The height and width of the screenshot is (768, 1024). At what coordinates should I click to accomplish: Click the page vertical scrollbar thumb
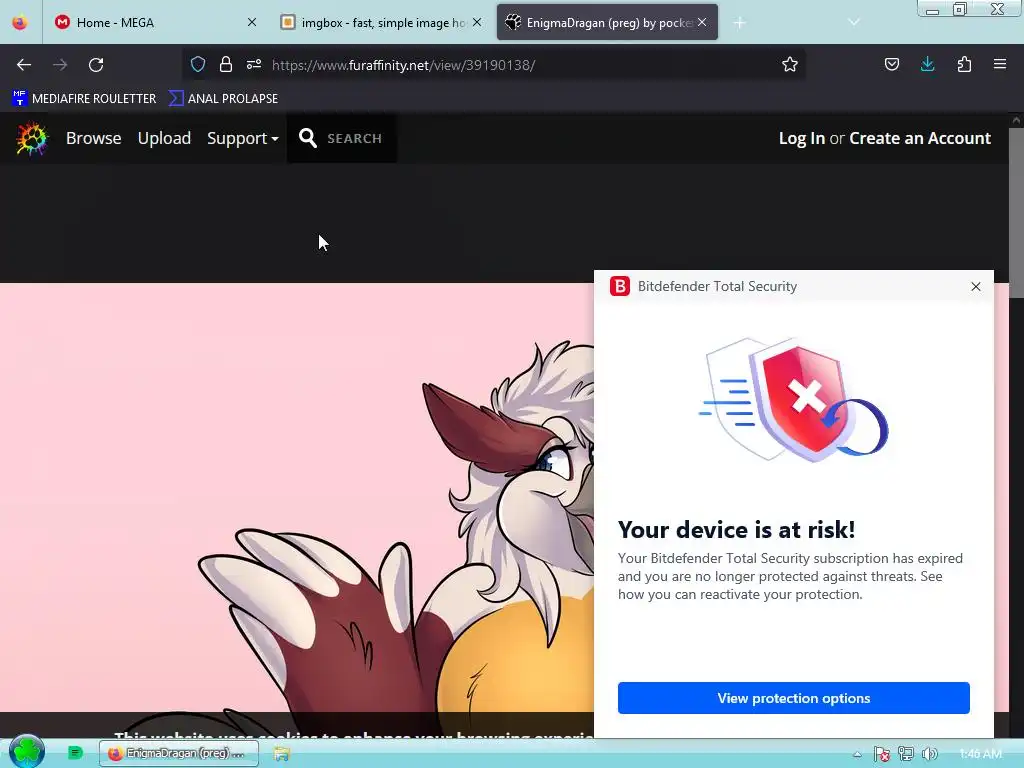point(1016,214)
